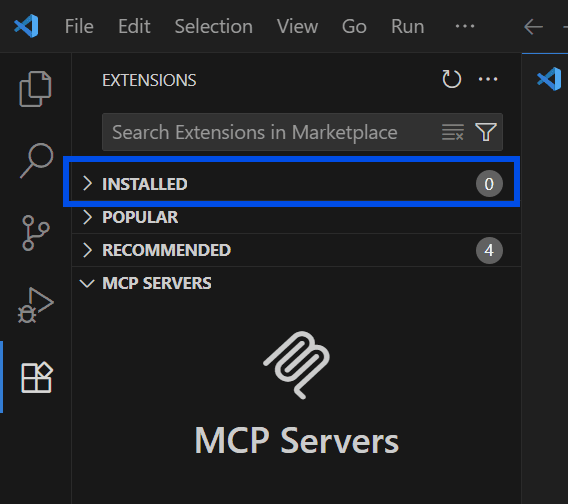The width and height of the screenshot is (568, 504).
Task: Open the Selection menu
Action: click(x=214, y=26)
